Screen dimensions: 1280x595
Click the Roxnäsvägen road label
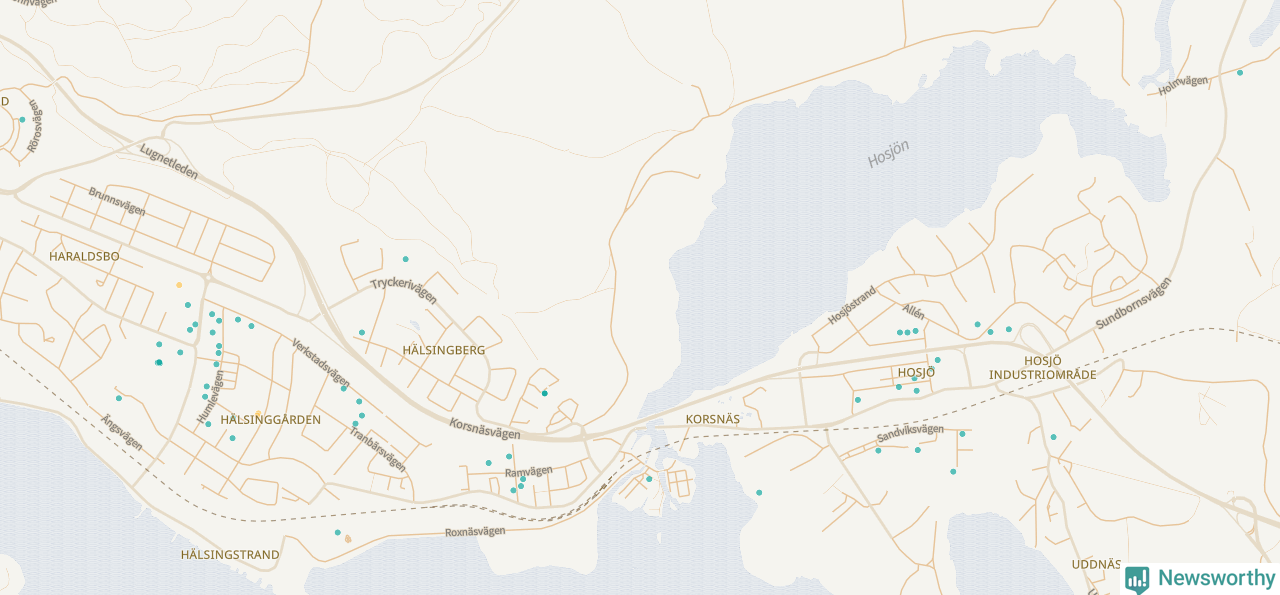[x=475, y=532]
